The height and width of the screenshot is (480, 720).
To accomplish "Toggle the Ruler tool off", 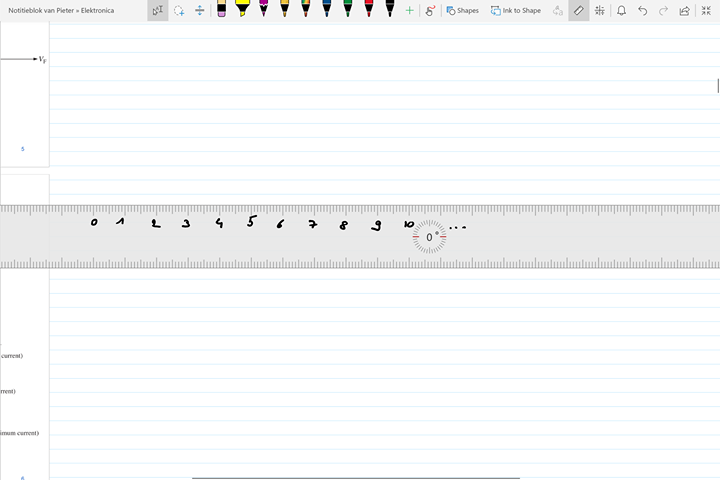I will pos(579,10).
